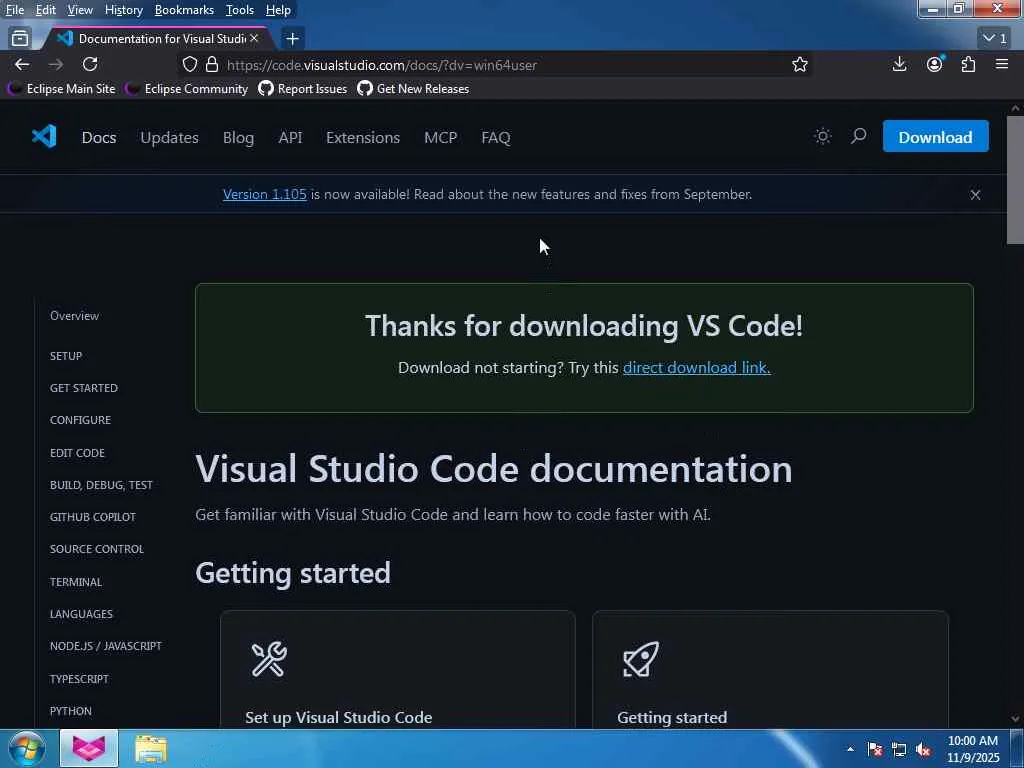Screen dimensions: 1024x768
Task: Expand TERMINAL sidebar section
Action: click(76, 582)
